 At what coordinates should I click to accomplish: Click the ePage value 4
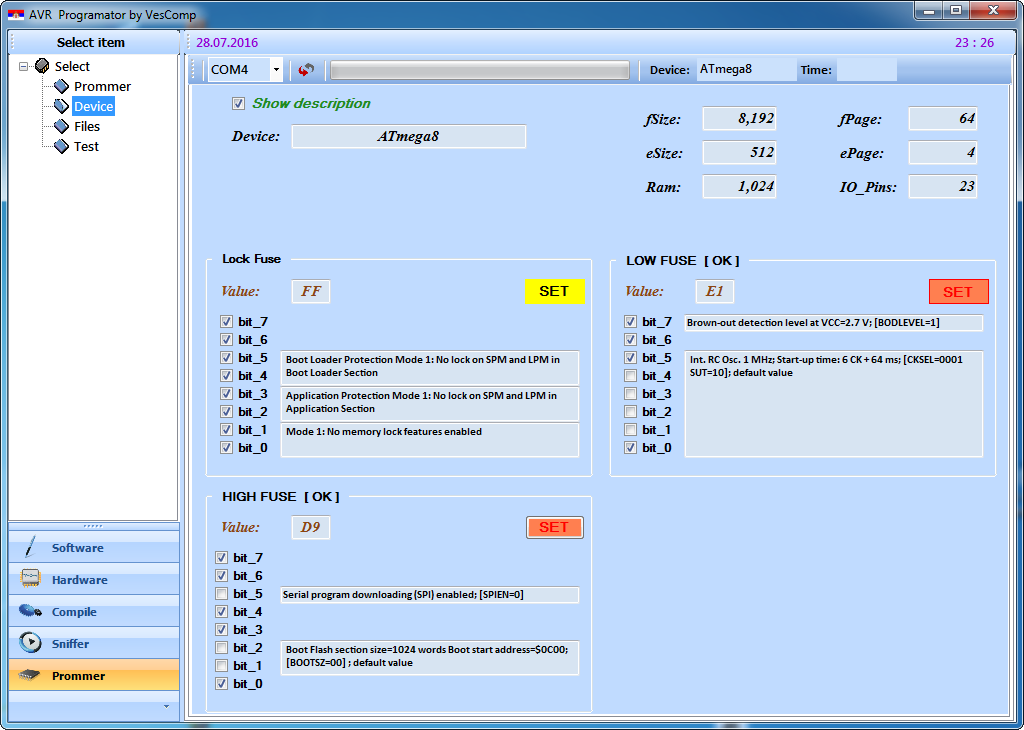[x=943, y=153]
